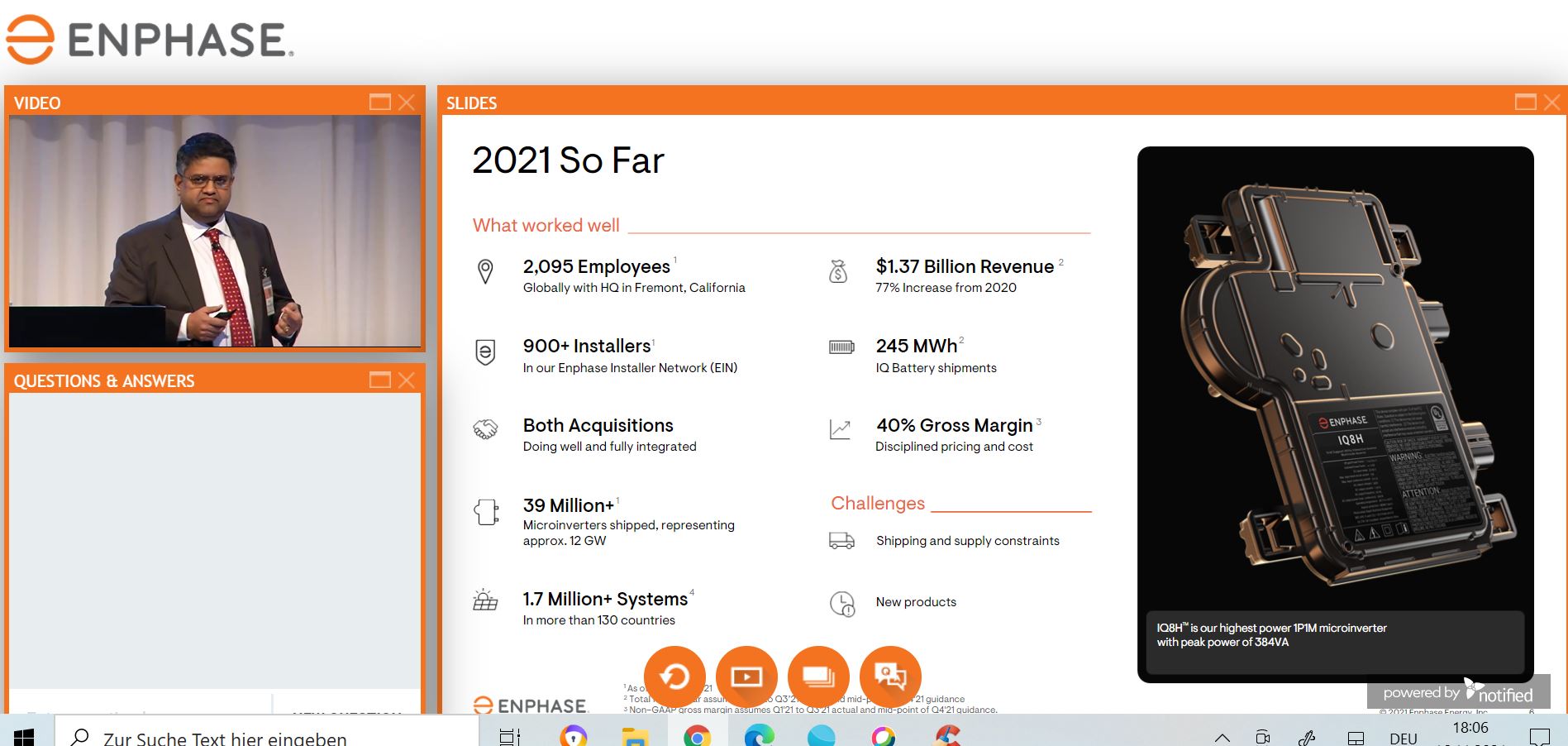1568x746 pixels.
Task: Click the "2,095 Employees" stat
Action: point(597,266)
